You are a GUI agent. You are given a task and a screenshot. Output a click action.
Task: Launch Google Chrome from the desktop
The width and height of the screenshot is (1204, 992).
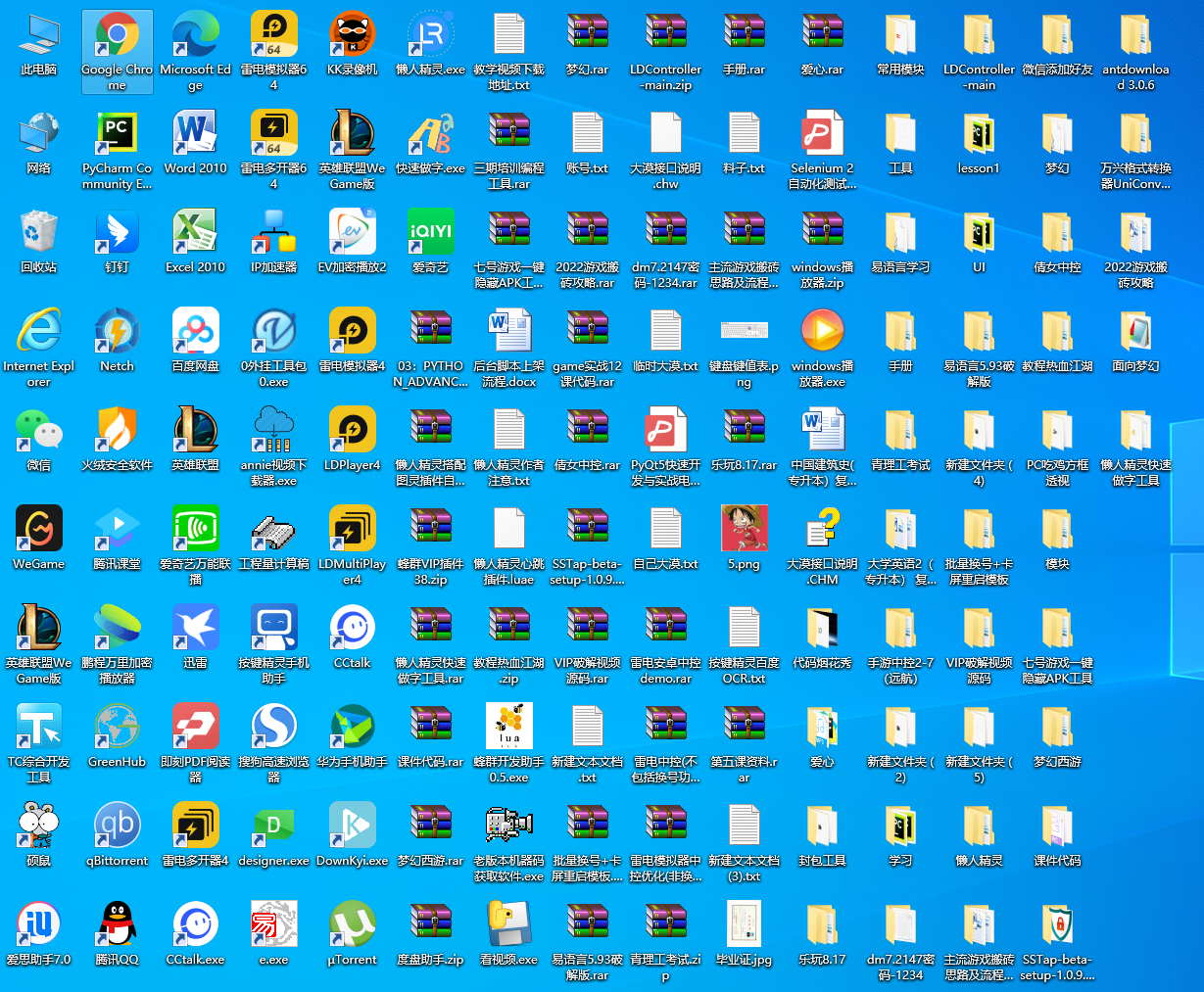click(x=118, y=52)
